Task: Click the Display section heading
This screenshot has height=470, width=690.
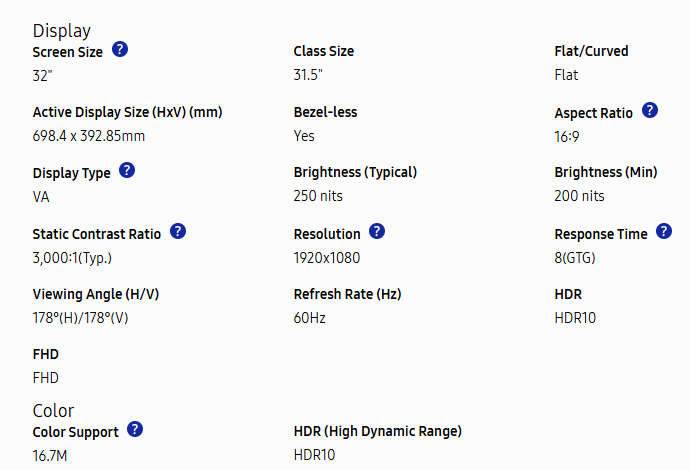Action: click(x=62, y=30)
